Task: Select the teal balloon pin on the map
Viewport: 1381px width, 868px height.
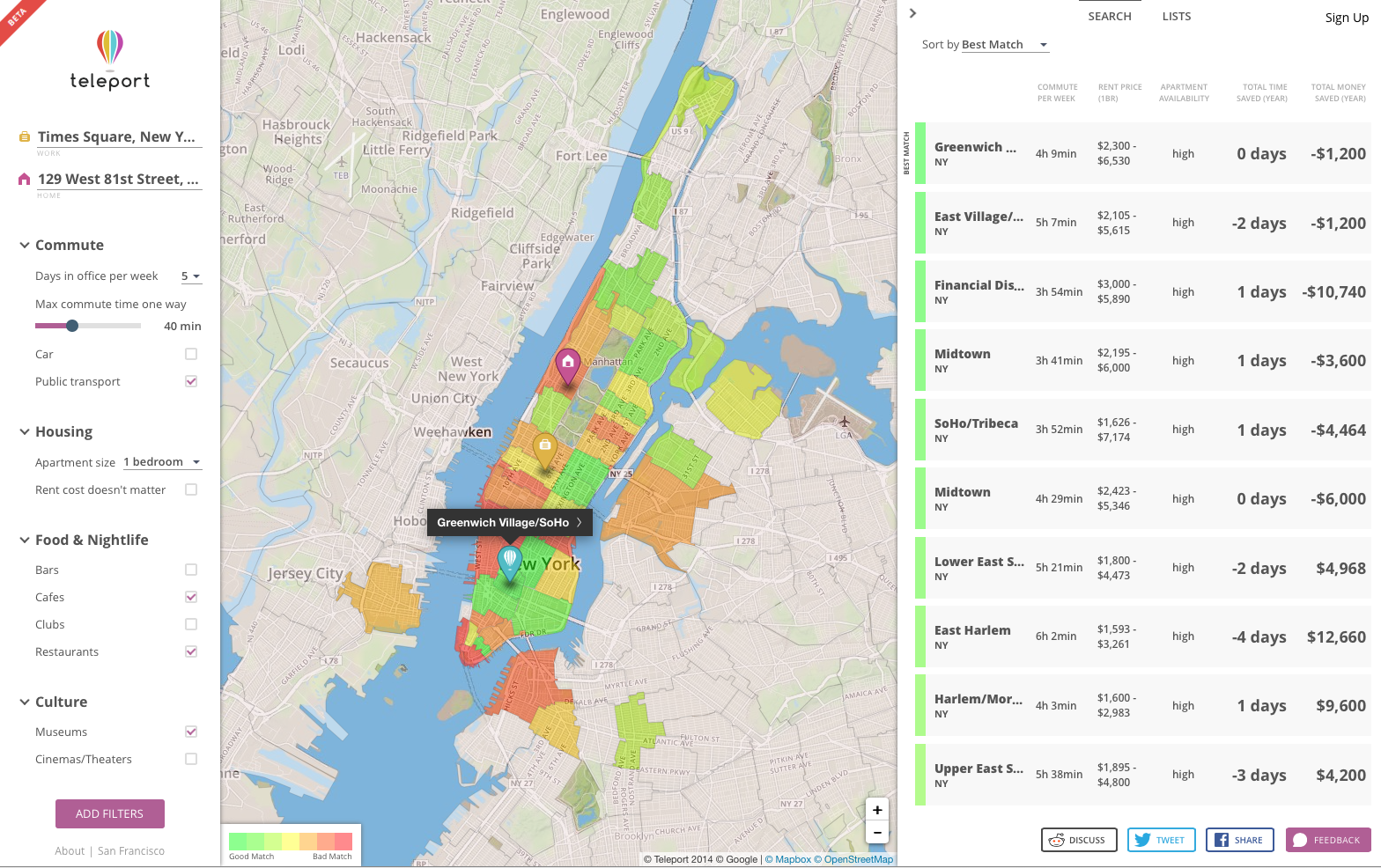Action: pos(510,563)
